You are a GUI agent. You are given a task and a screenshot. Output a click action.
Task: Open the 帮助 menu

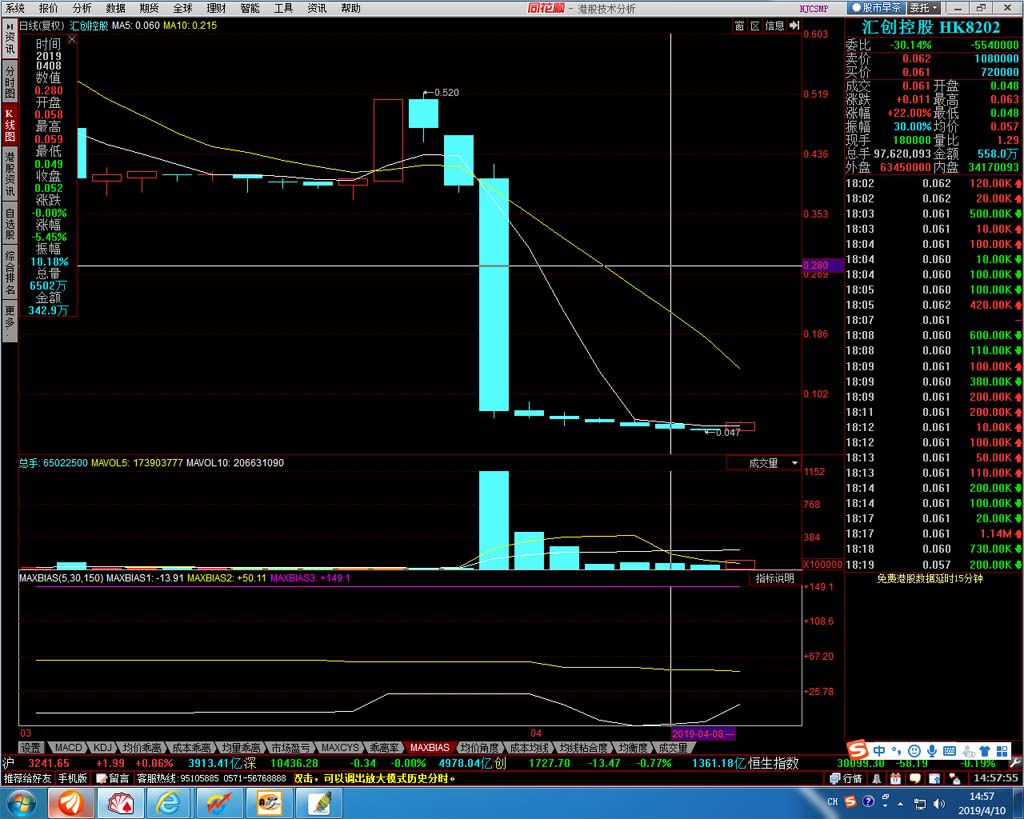(351, 8)
